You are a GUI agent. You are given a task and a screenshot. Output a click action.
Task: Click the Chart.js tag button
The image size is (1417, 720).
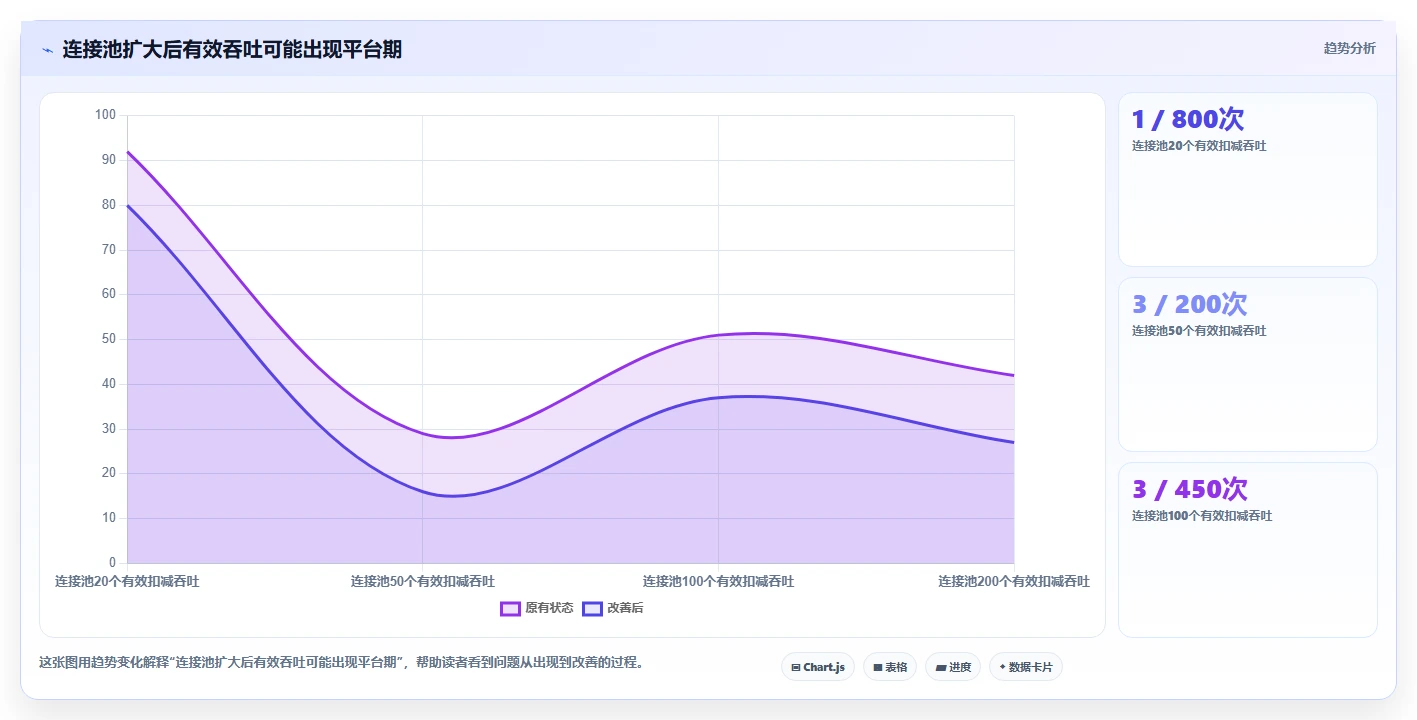[x=818, y=667]
